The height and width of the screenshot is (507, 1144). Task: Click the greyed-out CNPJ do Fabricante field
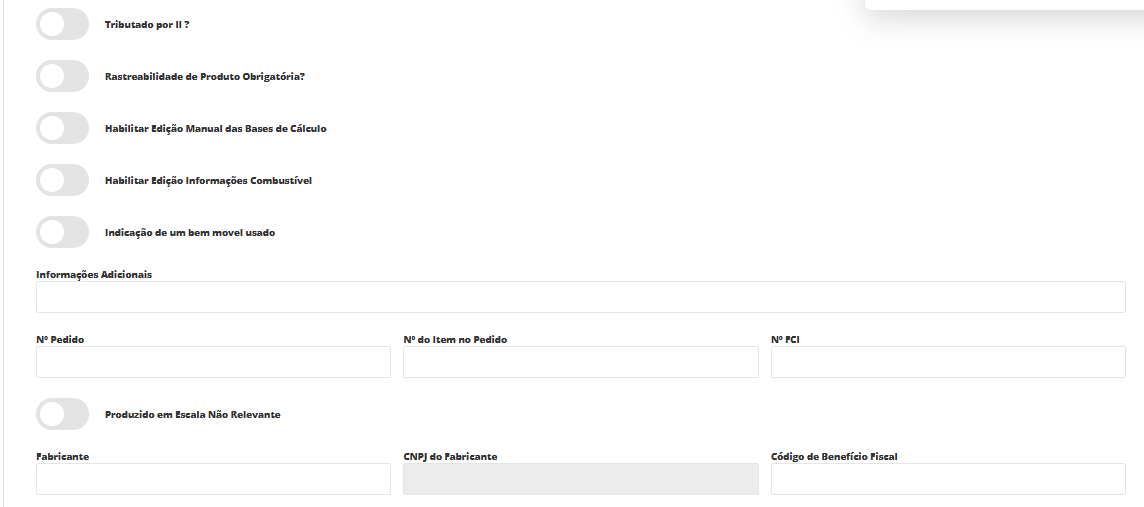click(580, 479)
